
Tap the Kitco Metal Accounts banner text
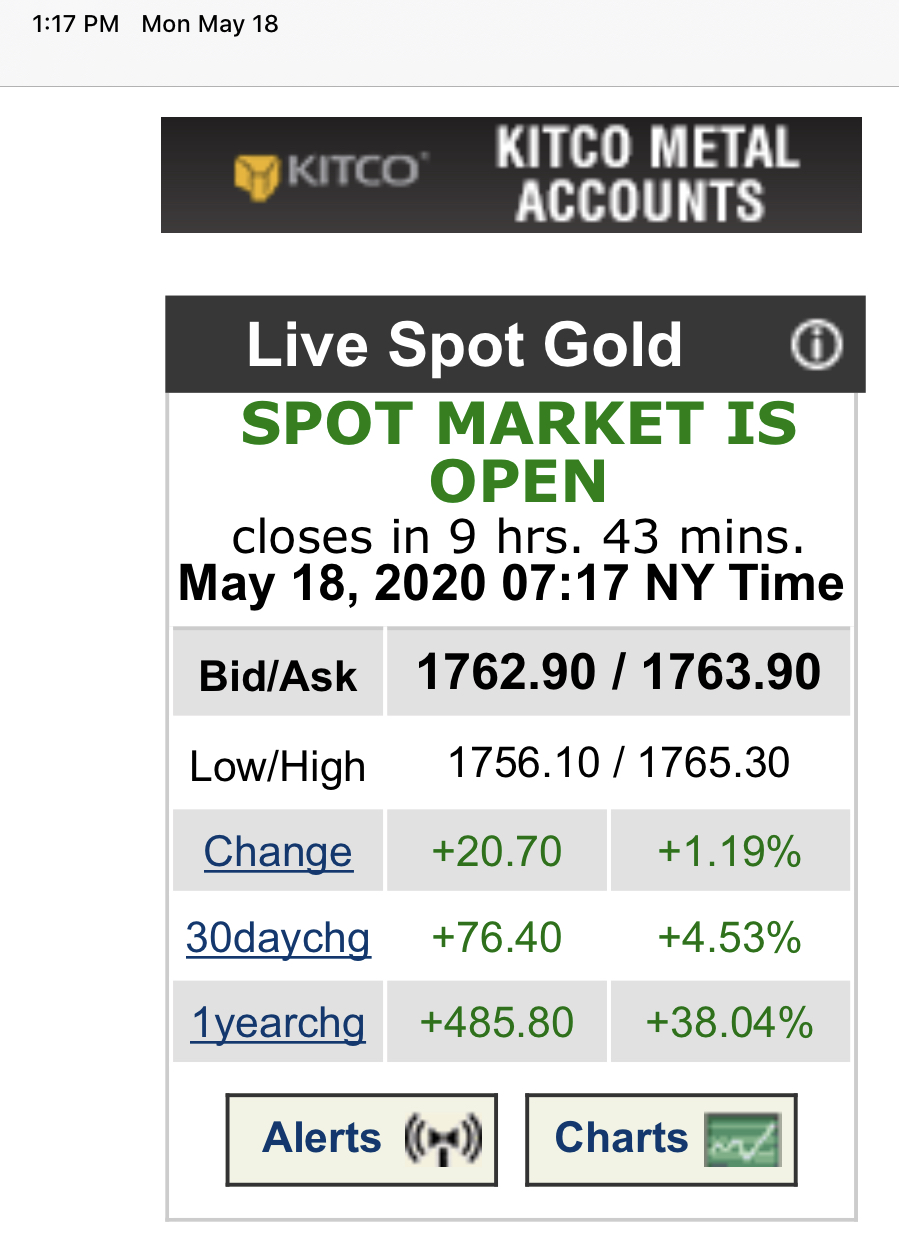[646, 175]
